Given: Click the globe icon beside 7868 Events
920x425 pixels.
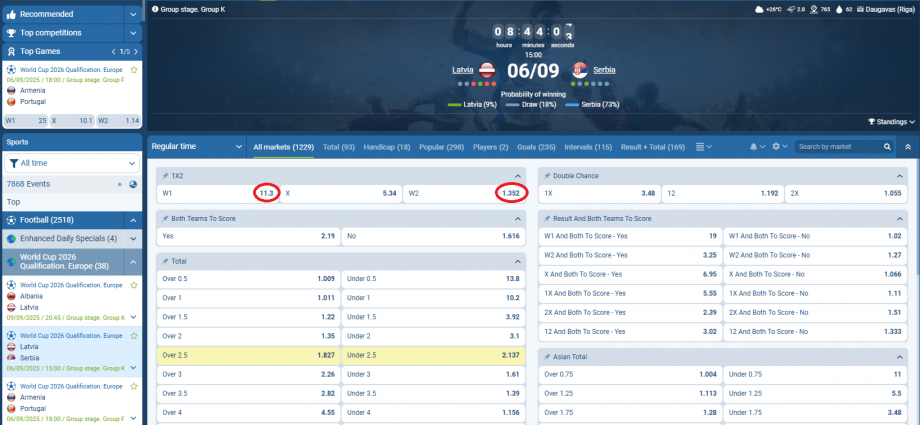Looking at the screenshot, I should pyautogui.click(x=133, y=184).
